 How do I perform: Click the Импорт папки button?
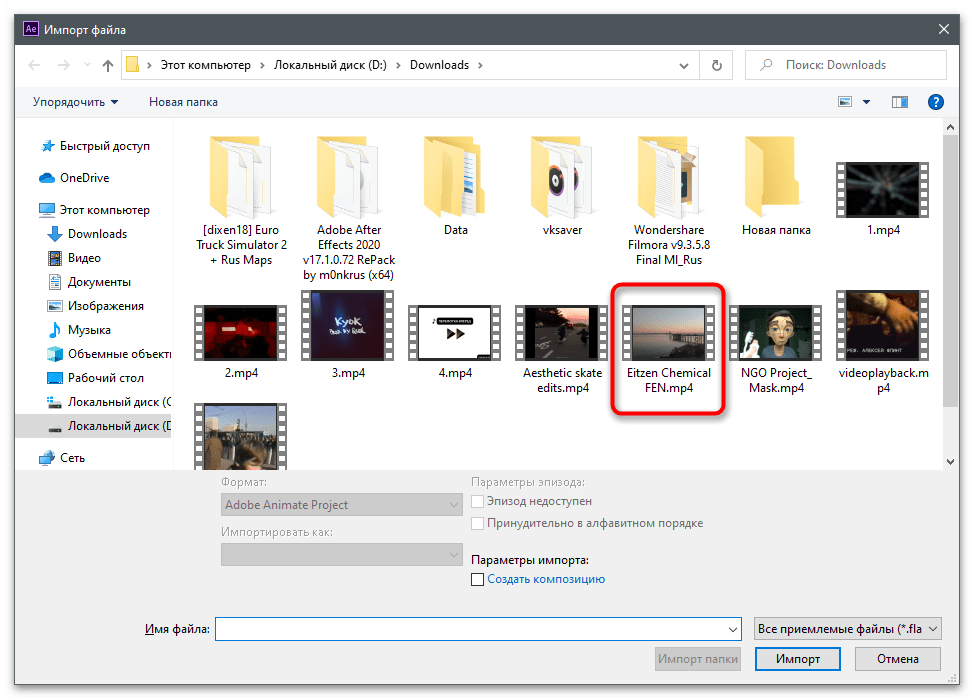pyautogui.click(x=698, y=659)
